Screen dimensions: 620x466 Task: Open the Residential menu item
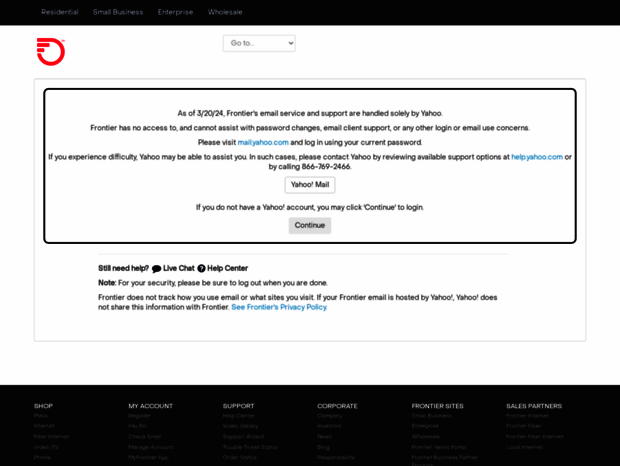coord(60,12)
